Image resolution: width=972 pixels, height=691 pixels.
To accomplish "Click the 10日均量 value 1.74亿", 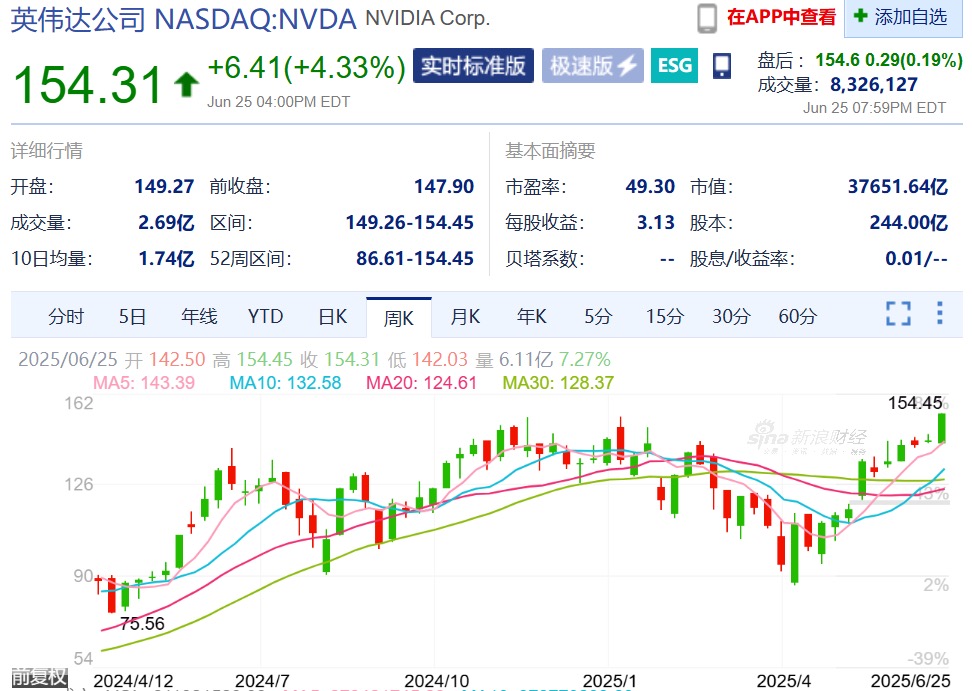I will pyautogui.click(x=166, y=258).
